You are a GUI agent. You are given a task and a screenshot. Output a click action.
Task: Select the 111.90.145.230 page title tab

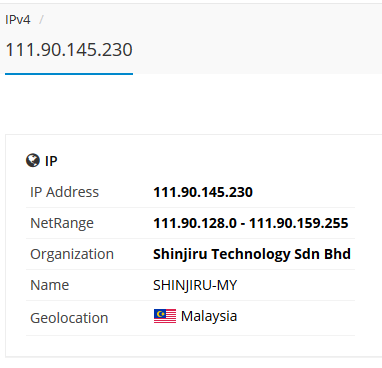69,50
